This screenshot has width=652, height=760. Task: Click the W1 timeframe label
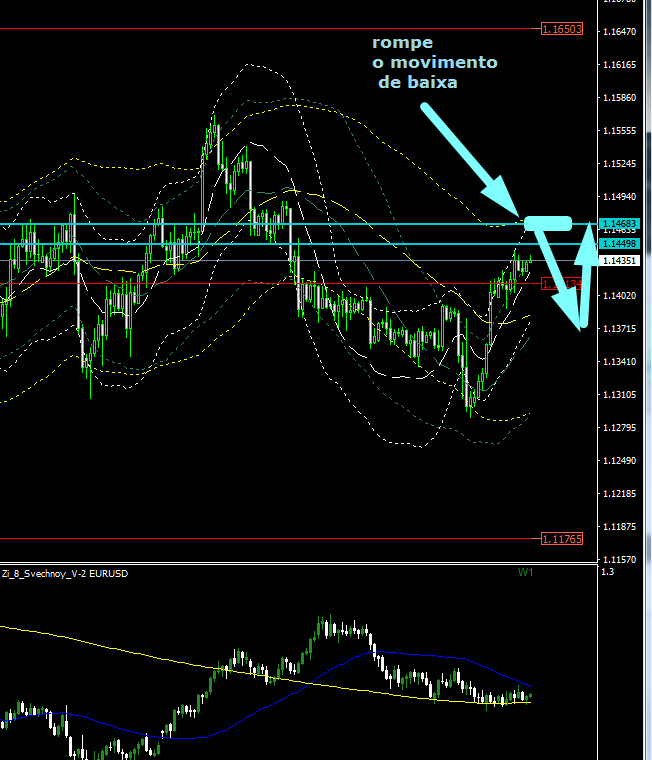tap(525, 573)
